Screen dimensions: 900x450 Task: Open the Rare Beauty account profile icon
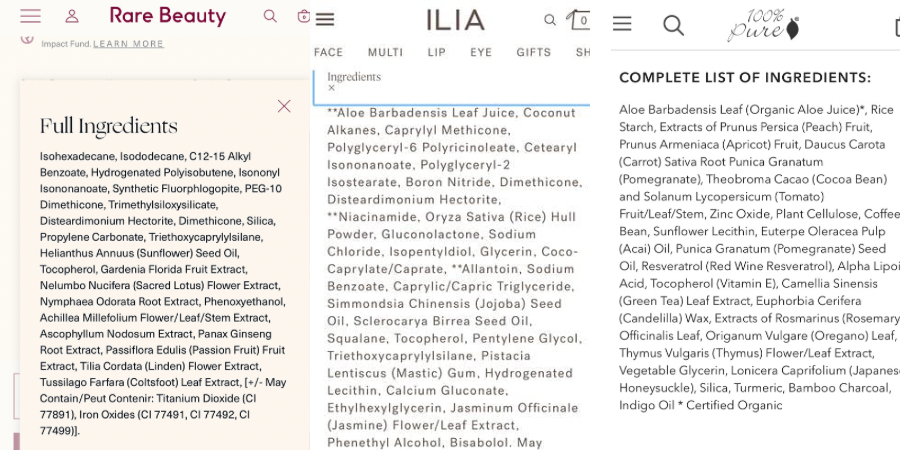pos(72,16)
